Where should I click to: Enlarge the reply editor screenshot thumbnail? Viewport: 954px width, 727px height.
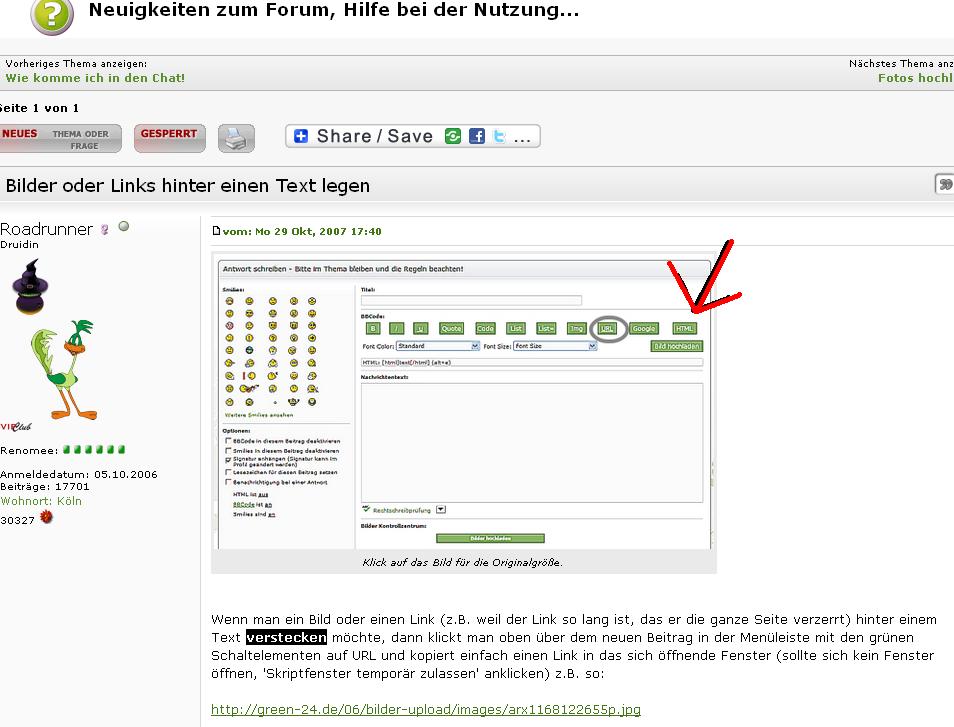[x=463, y=402]
